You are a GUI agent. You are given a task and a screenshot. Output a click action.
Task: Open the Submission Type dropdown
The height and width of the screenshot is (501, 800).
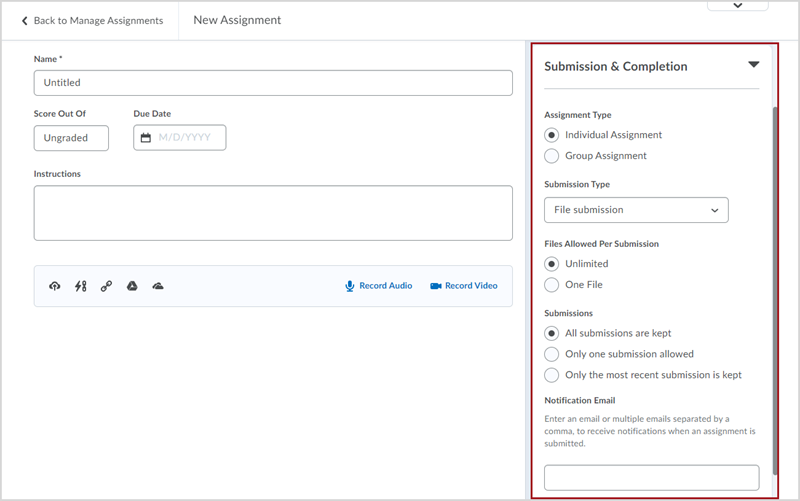pyautogui.click(x=636, y=210)
